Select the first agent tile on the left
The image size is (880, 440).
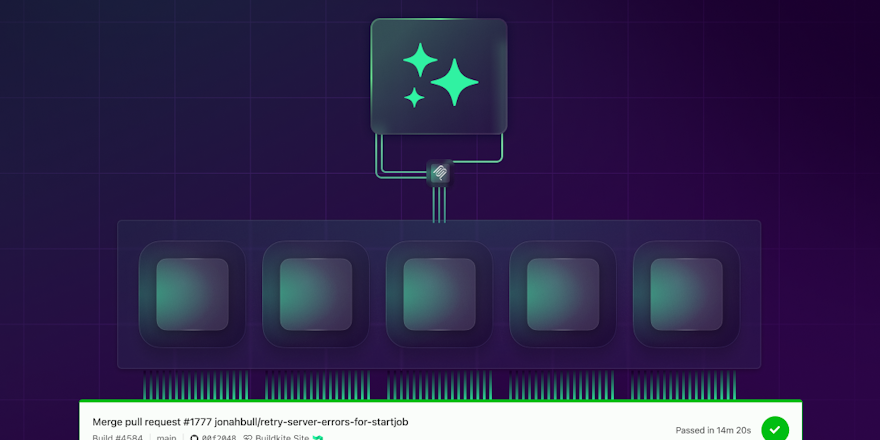tap(192, 294)
